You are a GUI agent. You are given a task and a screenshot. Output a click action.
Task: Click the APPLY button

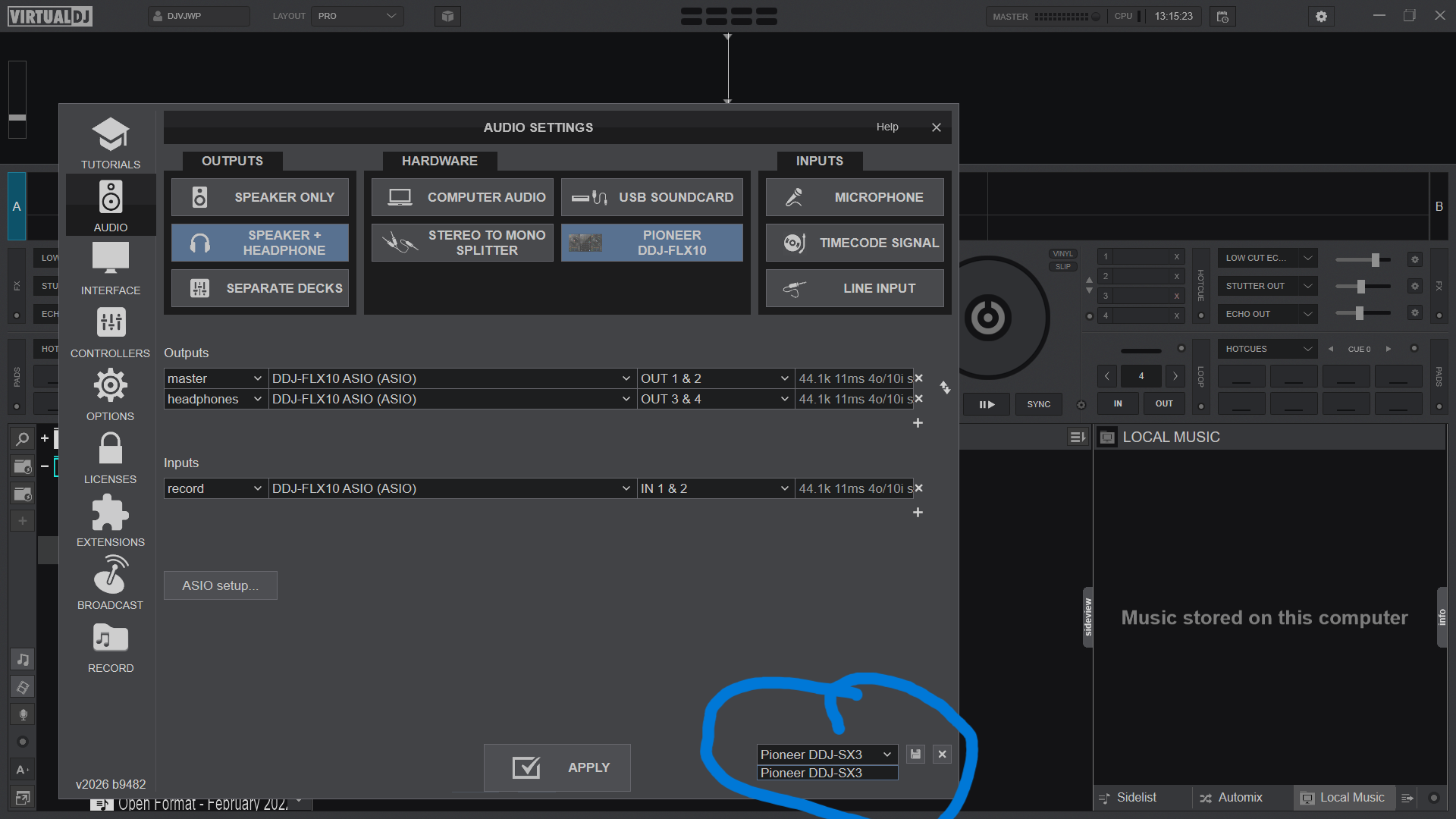coord(557,768)
